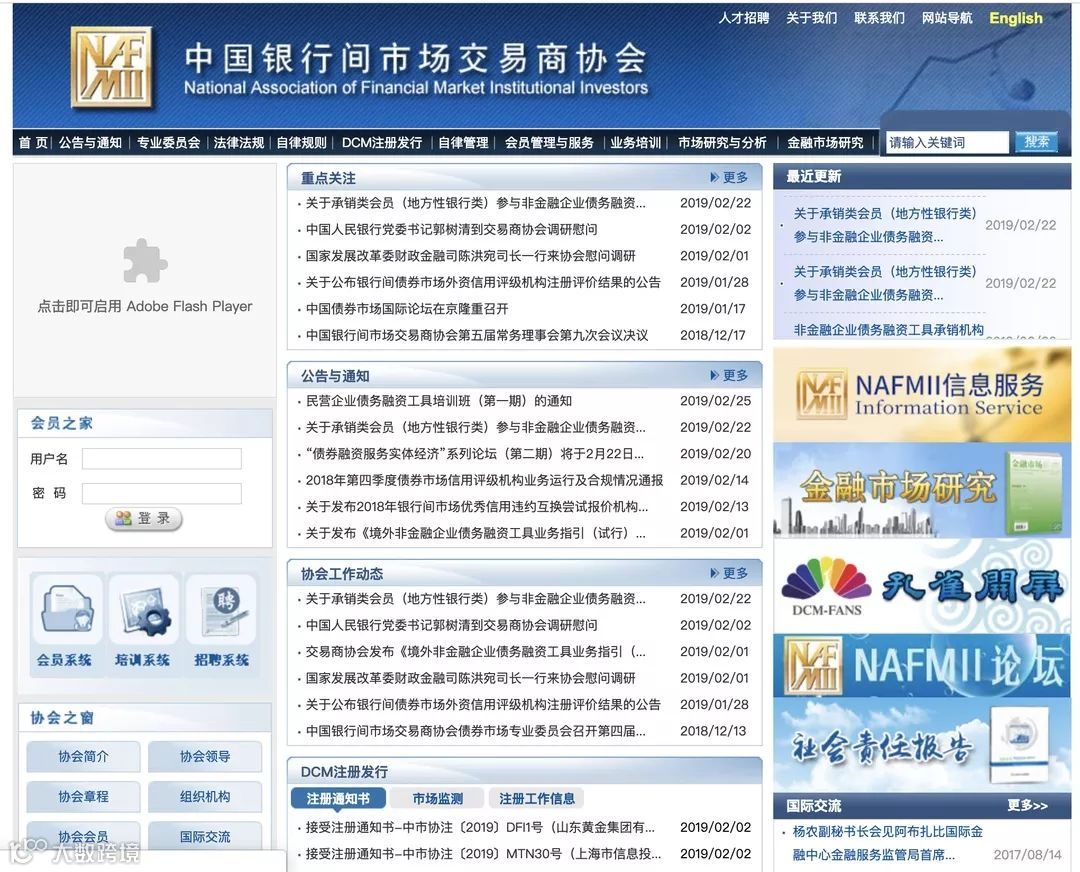1080x872 pixels.
Task: Open the 专业委员会 menu item
Action: coord(168,143)
